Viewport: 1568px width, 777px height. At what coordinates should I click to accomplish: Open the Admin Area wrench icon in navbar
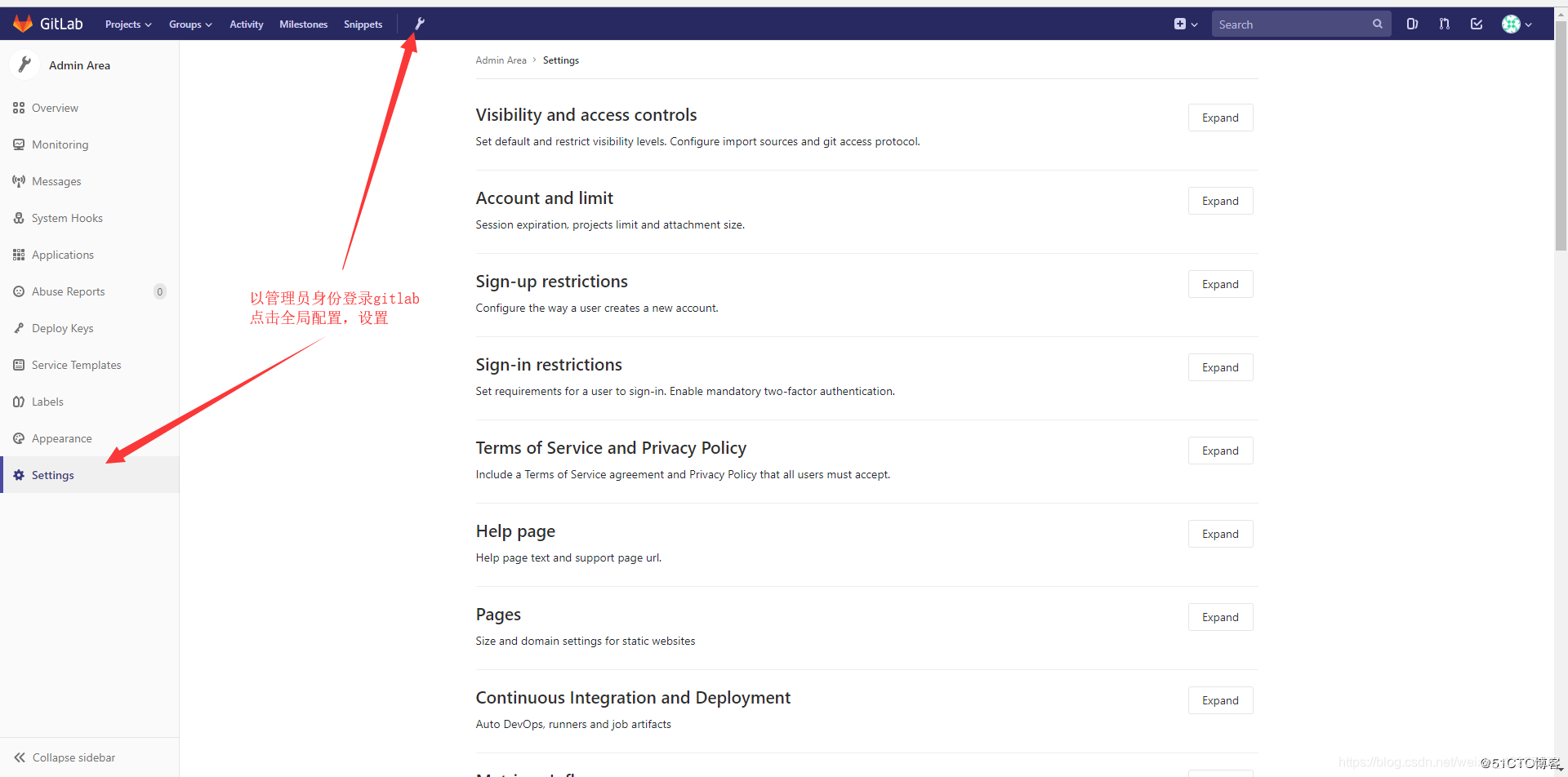(x=420, y=24)
